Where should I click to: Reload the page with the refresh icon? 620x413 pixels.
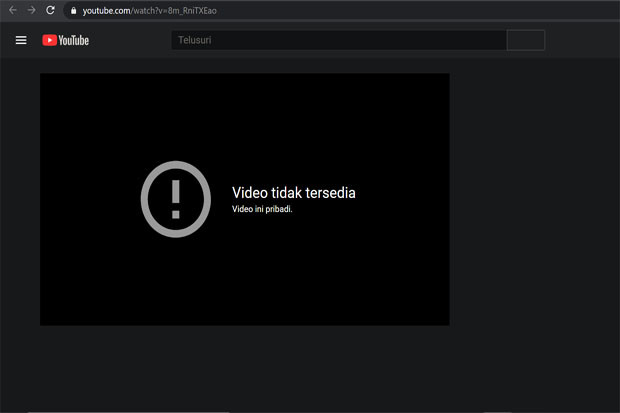50,10
